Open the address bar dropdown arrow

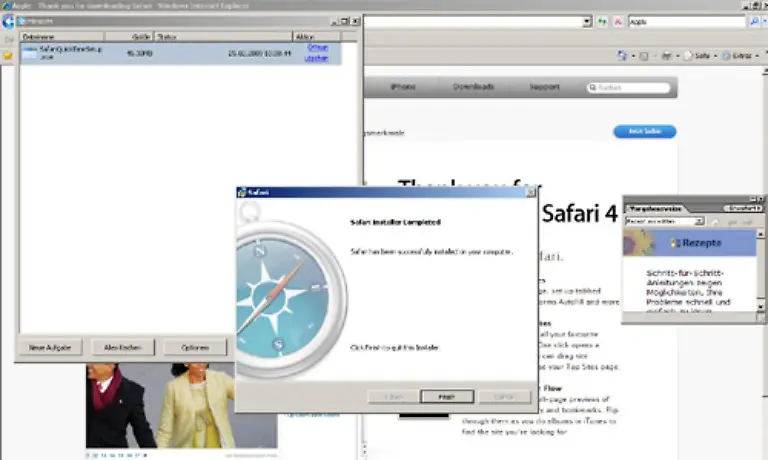tap(587, 22)
